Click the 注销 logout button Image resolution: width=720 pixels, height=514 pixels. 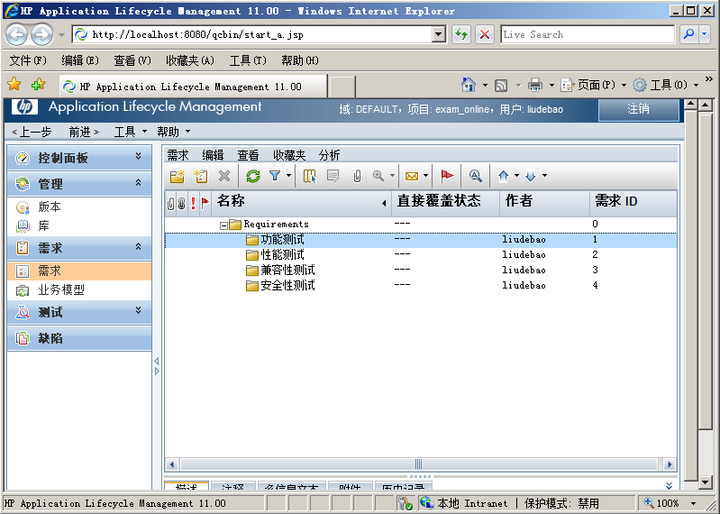639,109
